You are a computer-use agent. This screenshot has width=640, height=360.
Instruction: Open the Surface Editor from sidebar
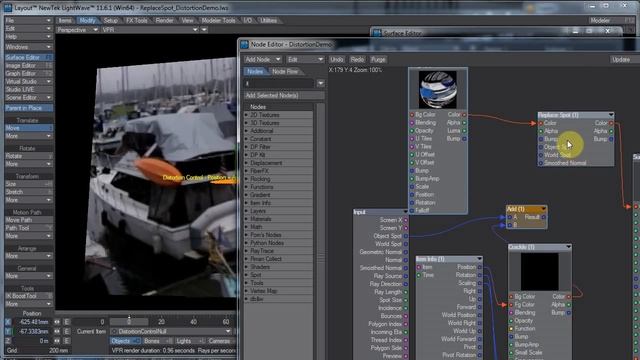click(28, 58)
